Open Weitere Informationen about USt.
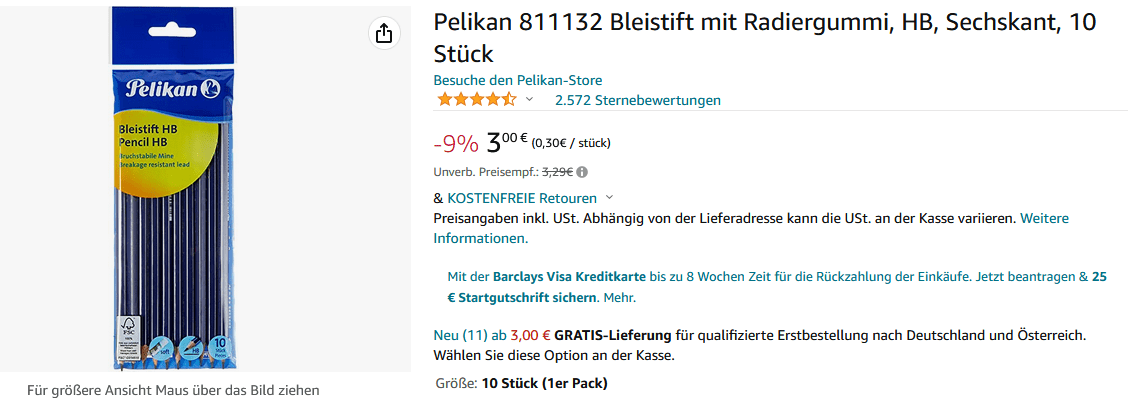Viewport: 1128px width, 401px height. coord(751,227)
